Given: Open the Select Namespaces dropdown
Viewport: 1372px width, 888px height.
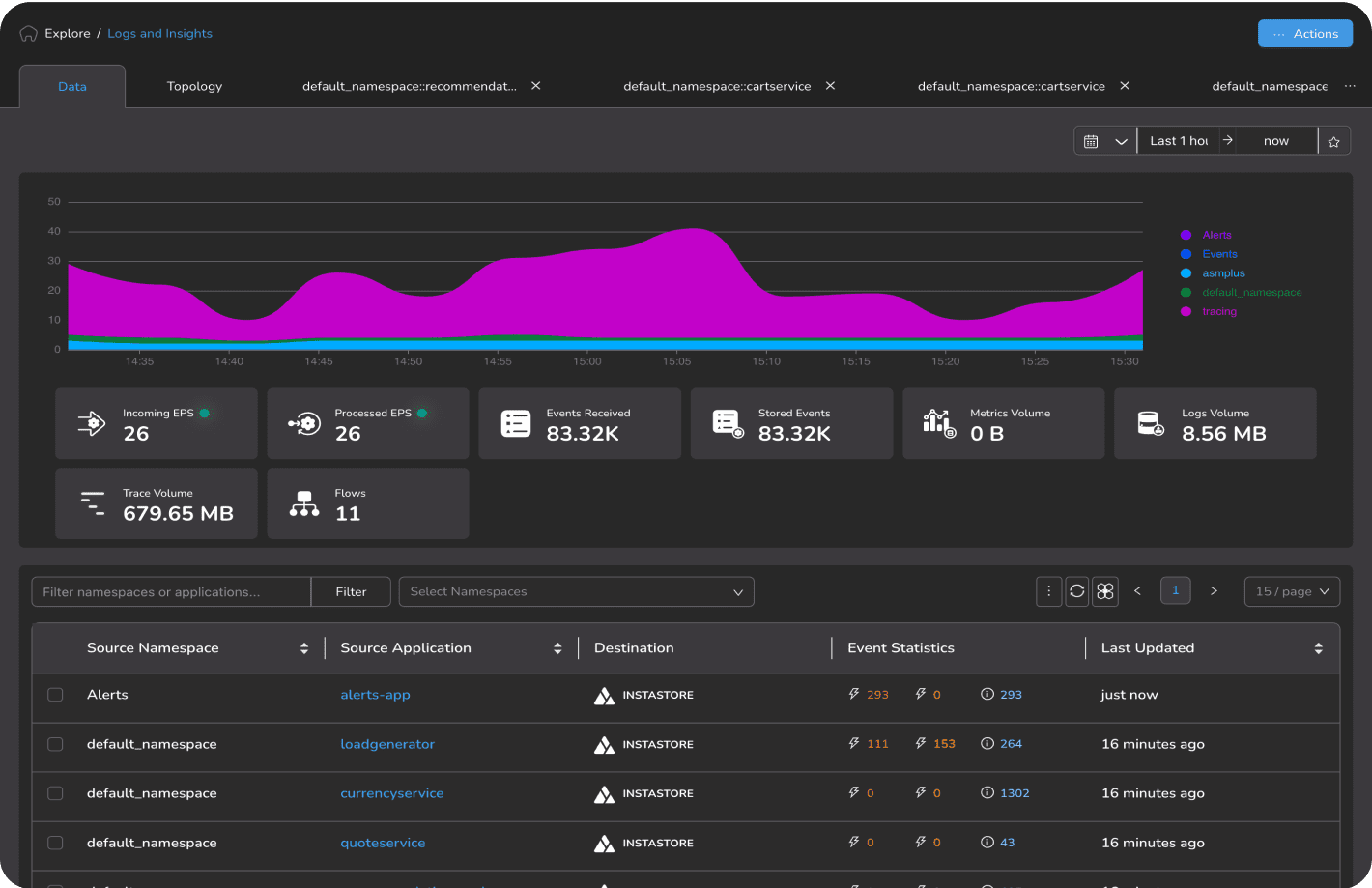Looking at the screenshot, I should click(x=576, y=592).
